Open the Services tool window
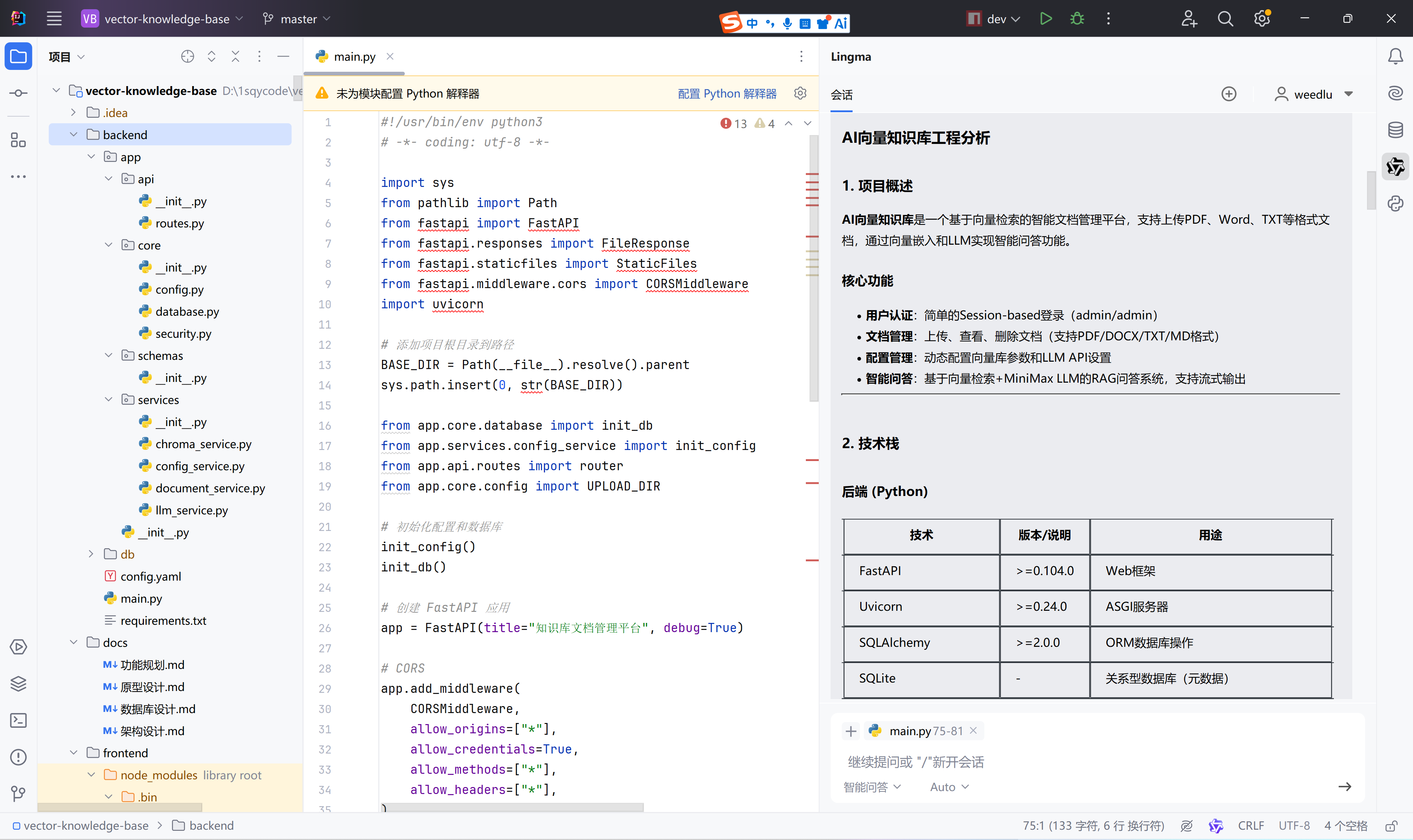Viewport: 1413px width, 840px height. click(18, 646)
